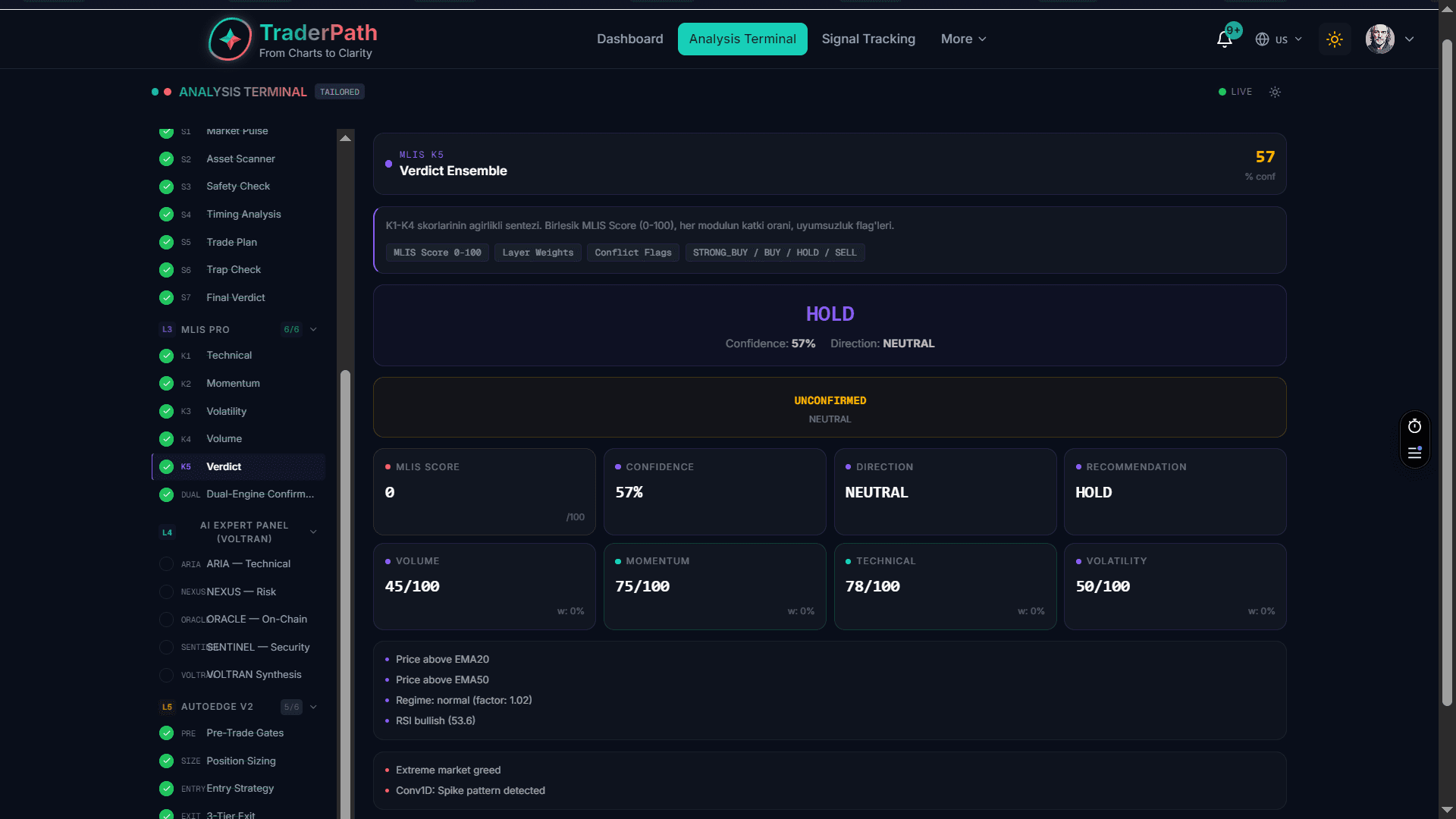Click the UNCONFIRMED banner
The height and width of the screenshot is (819, 1456).
(830, 407)
